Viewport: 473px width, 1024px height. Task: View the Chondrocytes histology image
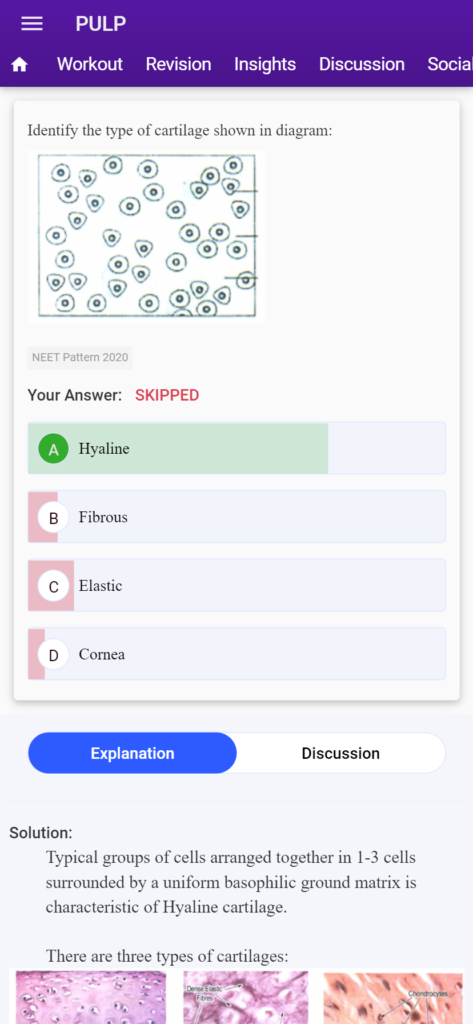pyautogui.click(x=394, y=997)
